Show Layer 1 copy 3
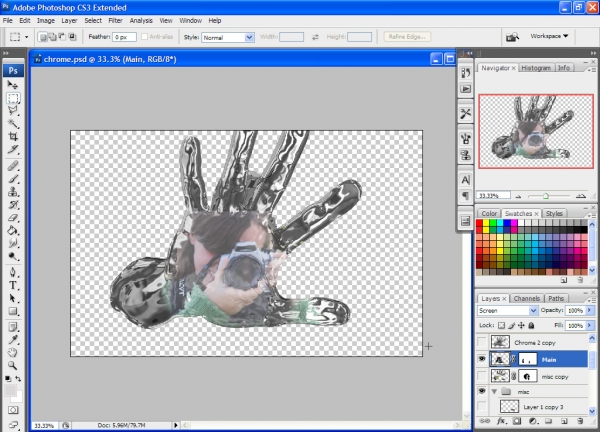 pyautogui.click(x=482, y=406)
